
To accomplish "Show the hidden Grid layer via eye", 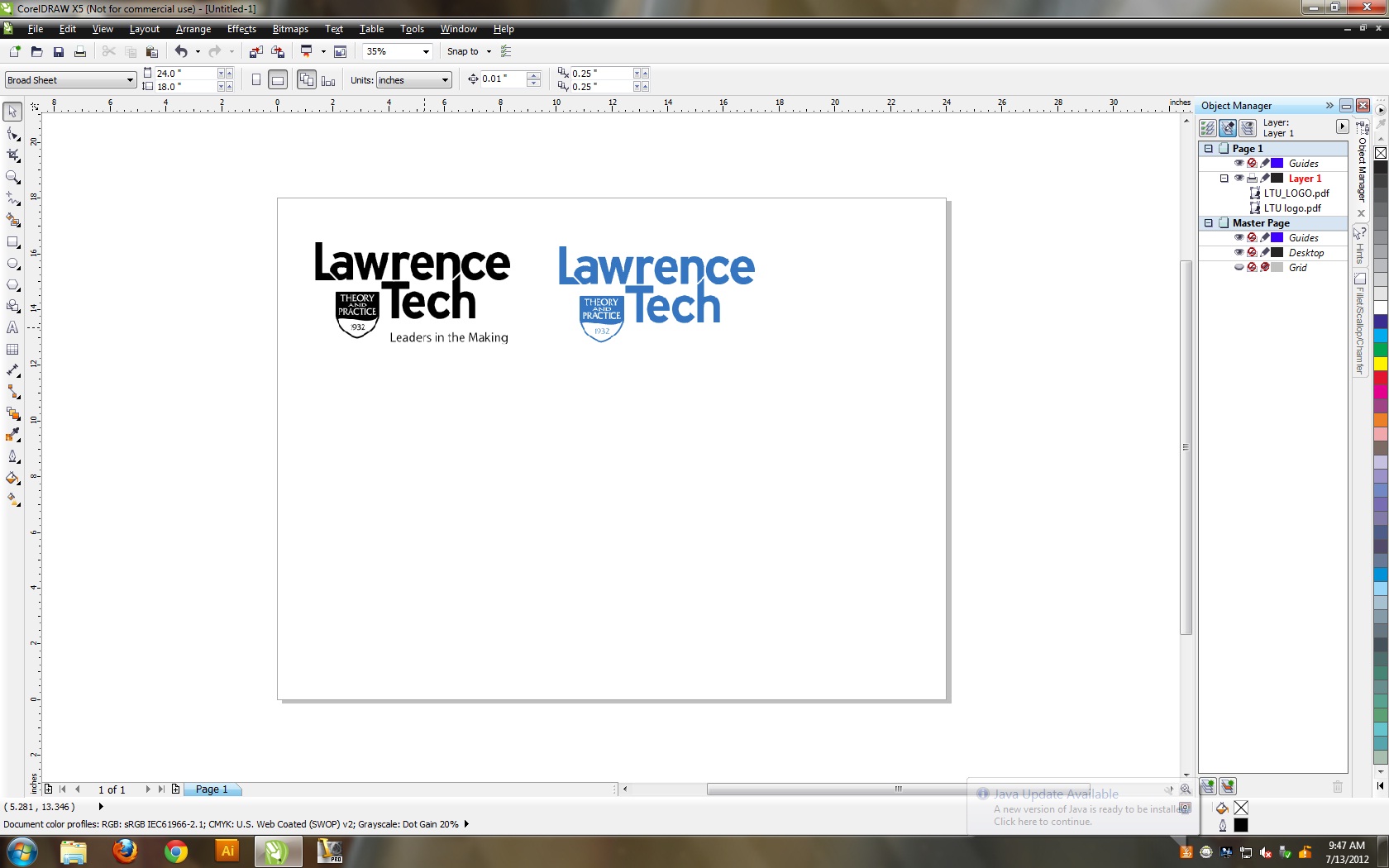I will pos(1239,267).
